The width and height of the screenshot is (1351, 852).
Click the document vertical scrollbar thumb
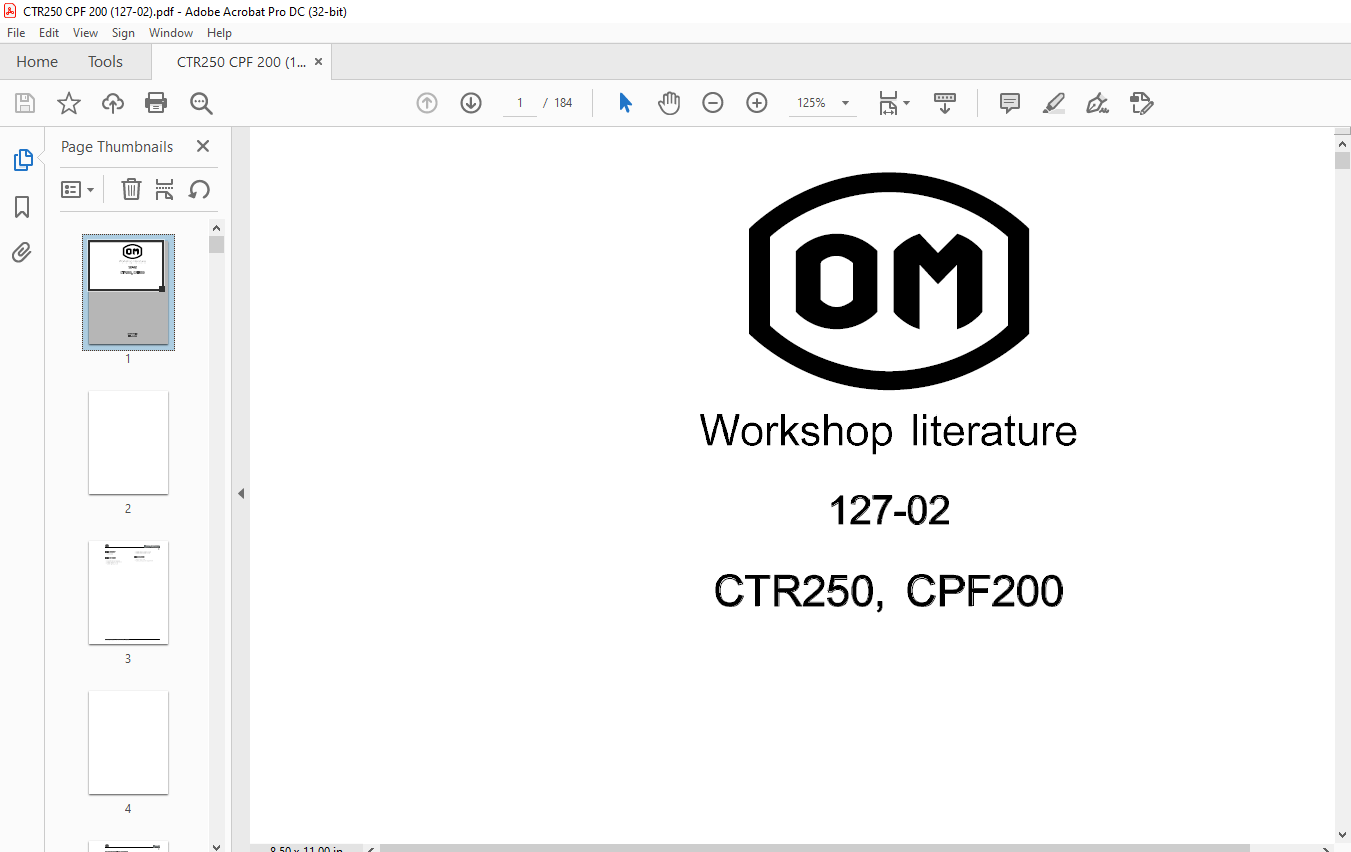click(1342, 160)
